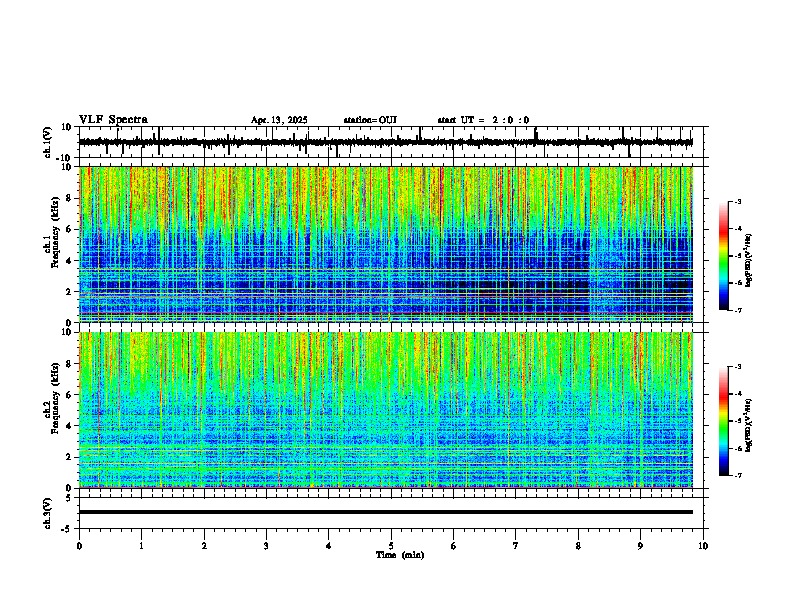Click the 'ch.3(V)' axis label
The image size is (792, 612).
pyautogui.click(x=48, y=513)
